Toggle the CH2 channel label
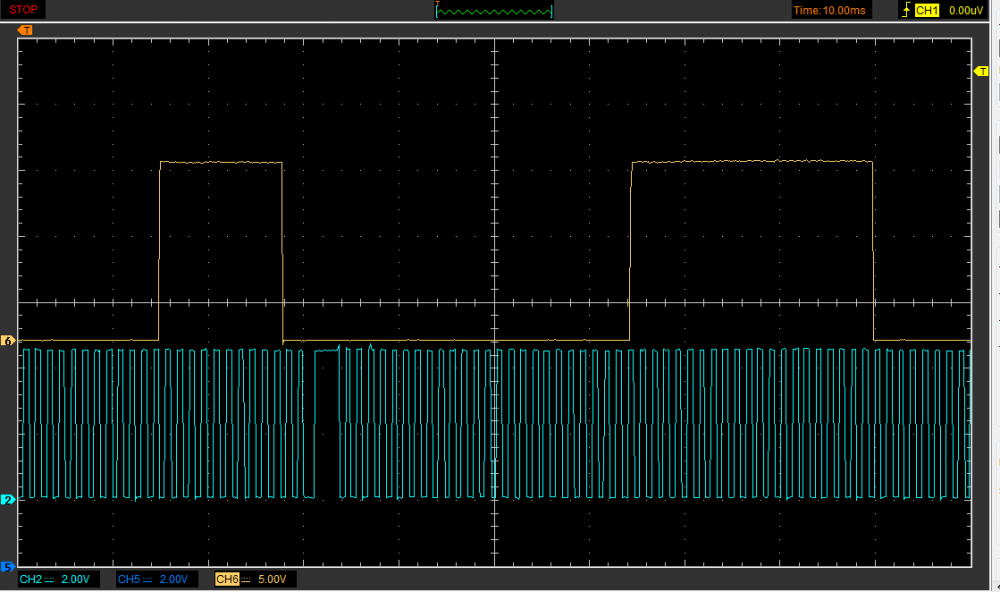The height and width of the screenshot is (592, 1000). [30, 580]
